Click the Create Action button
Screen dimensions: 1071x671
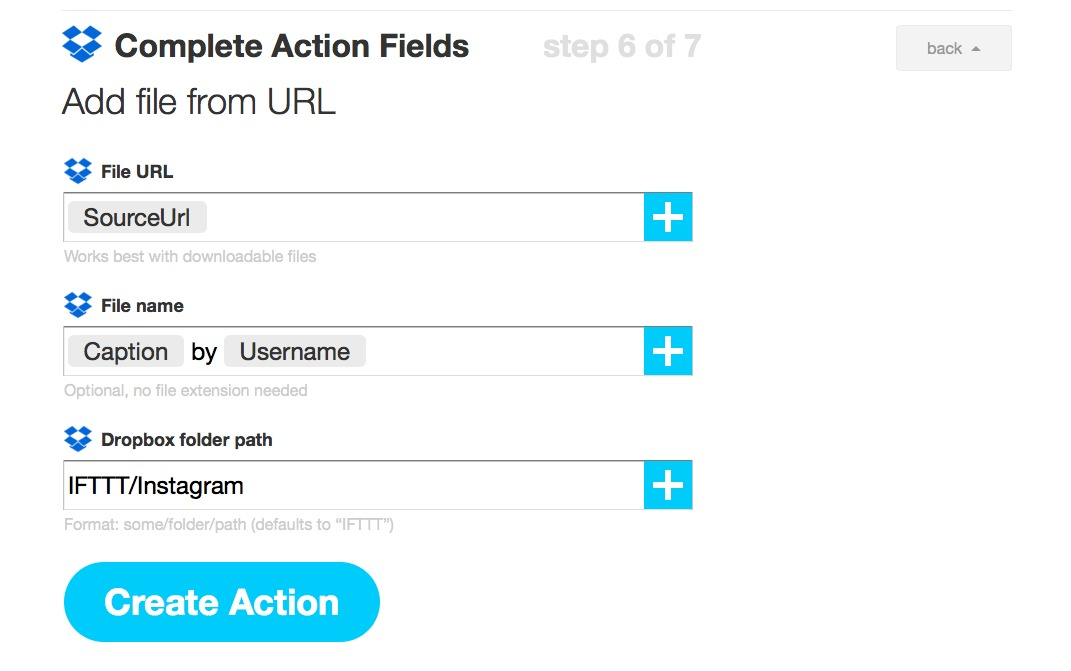coord(221,602)
